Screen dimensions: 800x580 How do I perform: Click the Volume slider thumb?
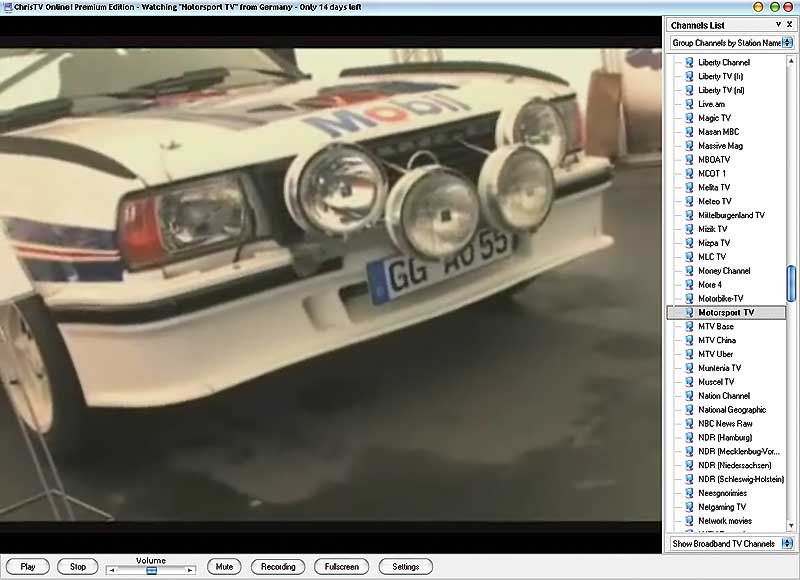(152, 570)
